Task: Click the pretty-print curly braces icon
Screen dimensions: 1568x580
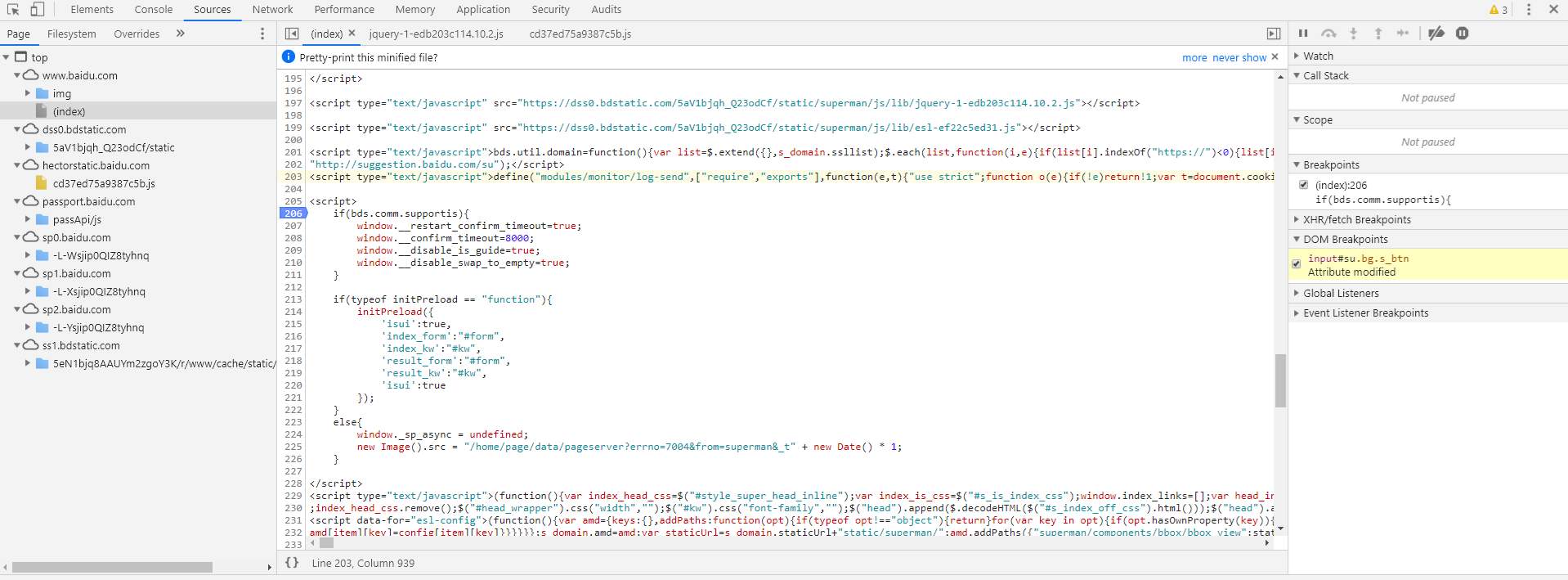Action: tap(292, 563)
